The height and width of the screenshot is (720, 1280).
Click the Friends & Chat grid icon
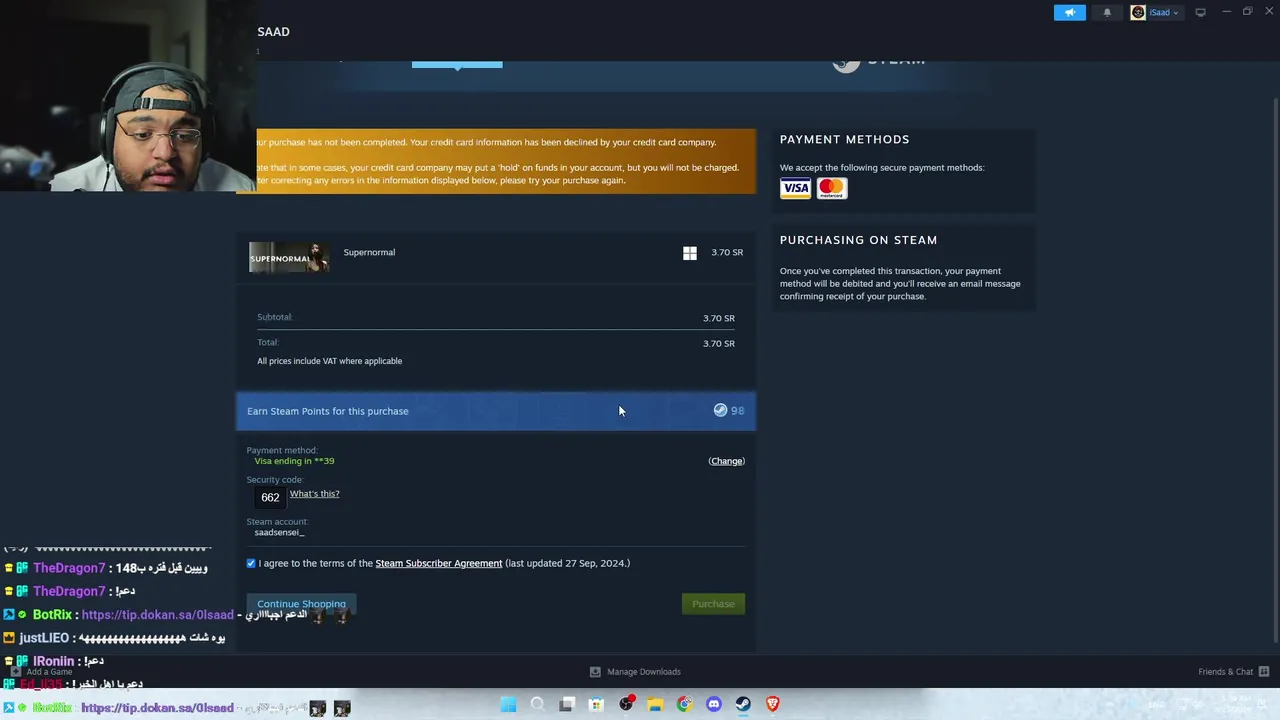point(1264,672)
